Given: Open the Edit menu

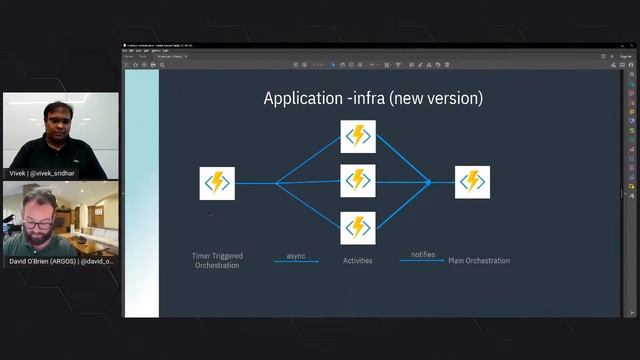Looking at the screenshot, I should [131, 51].
